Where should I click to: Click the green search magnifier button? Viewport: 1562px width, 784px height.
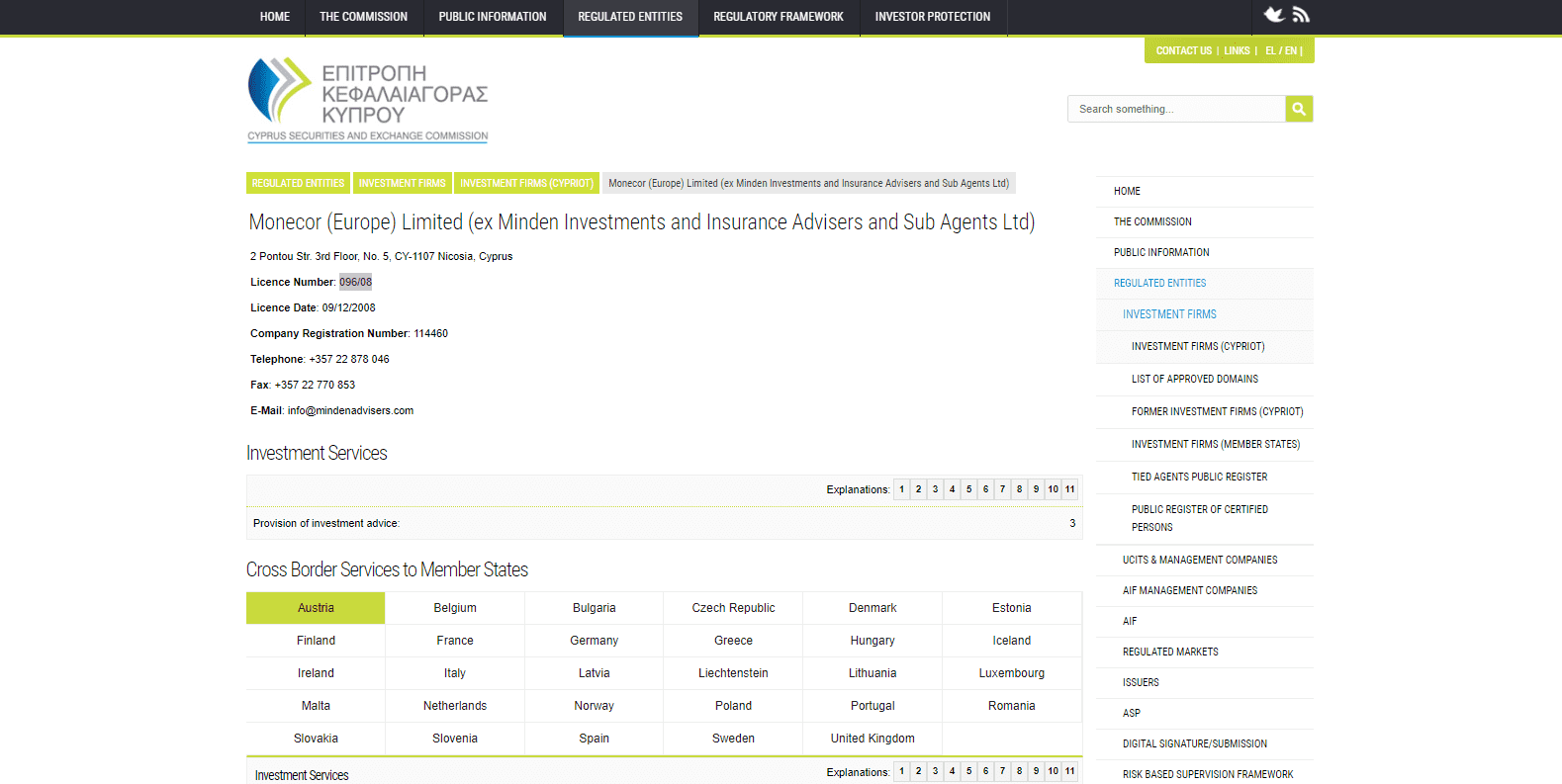1299,109
